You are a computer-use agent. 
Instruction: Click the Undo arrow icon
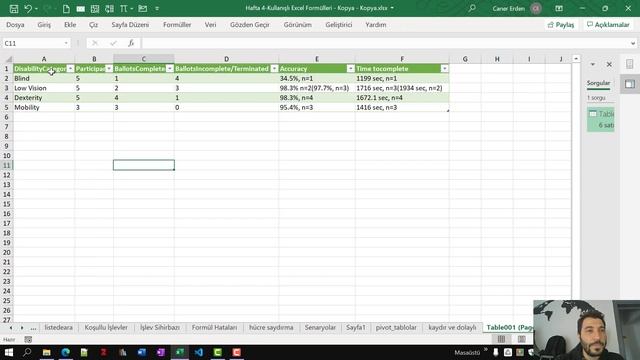28,8
